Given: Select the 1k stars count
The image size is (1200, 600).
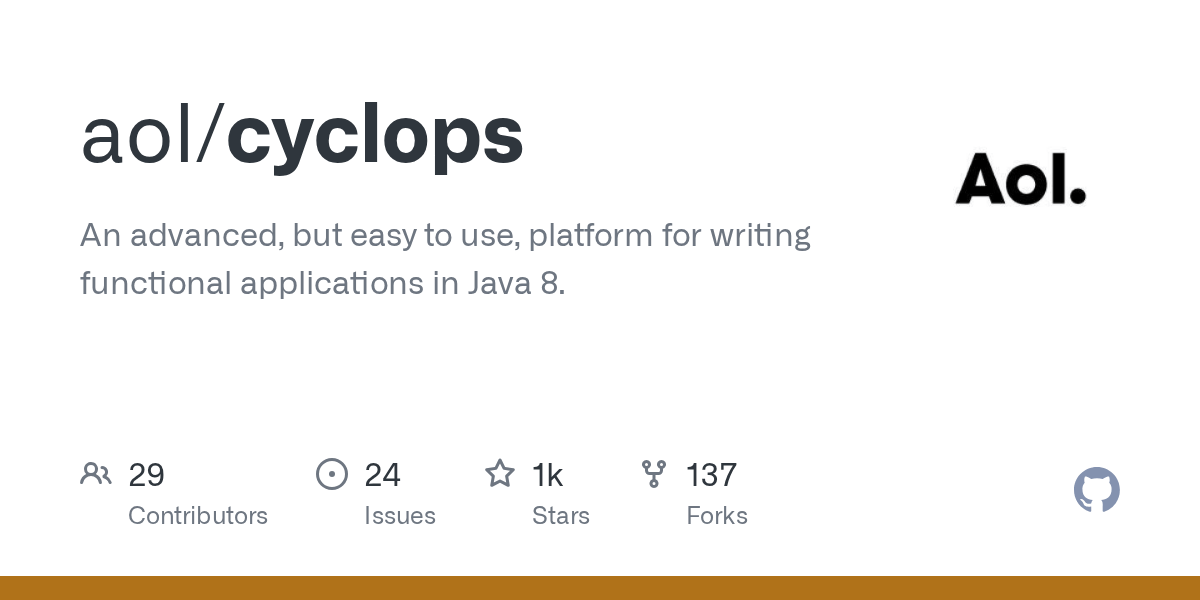Looking at the screenshot, I should pyautogui.click(x=548, y=475).
